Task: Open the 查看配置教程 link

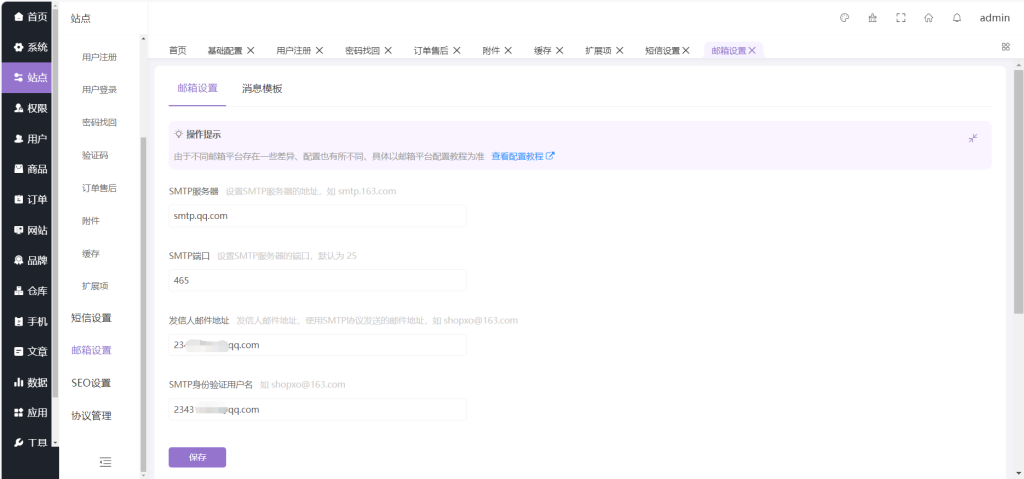Action: pos(523,156)
